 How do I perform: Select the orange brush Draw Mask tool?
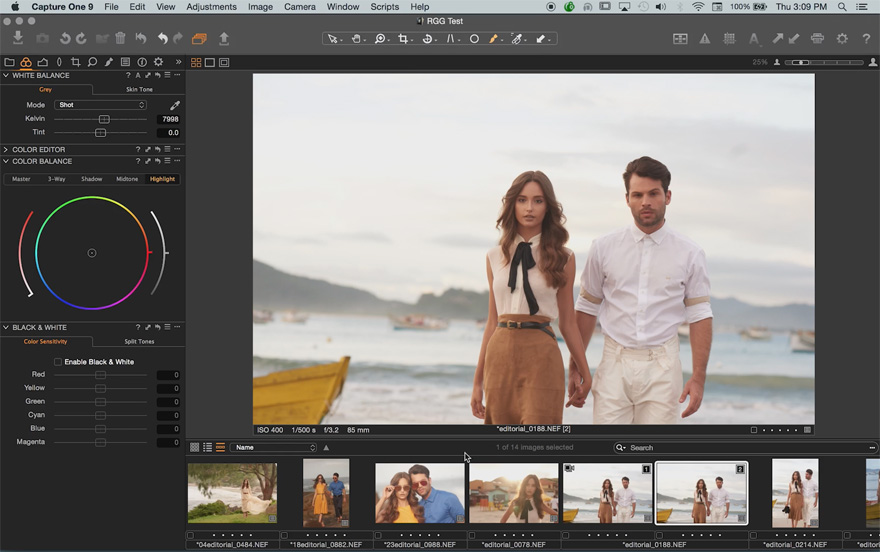[493, 39]
